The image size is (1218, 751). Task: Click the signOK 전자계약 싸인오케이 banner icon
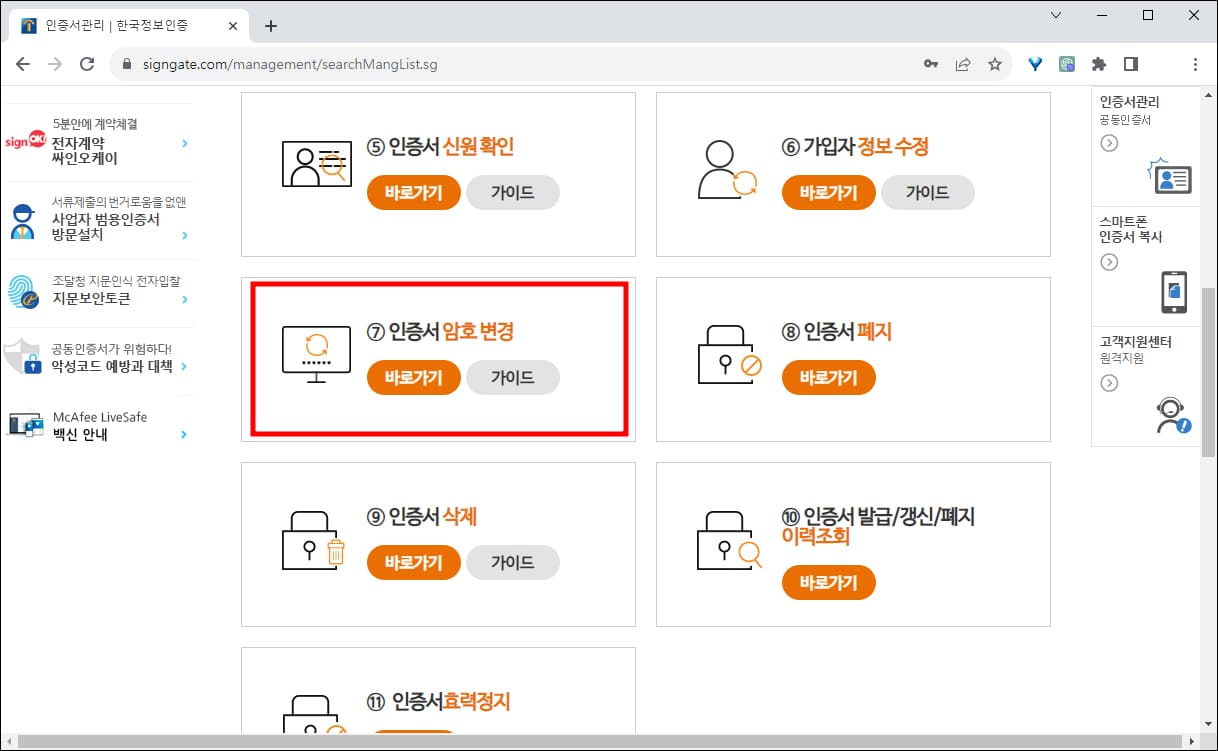(x=25, y=140)
